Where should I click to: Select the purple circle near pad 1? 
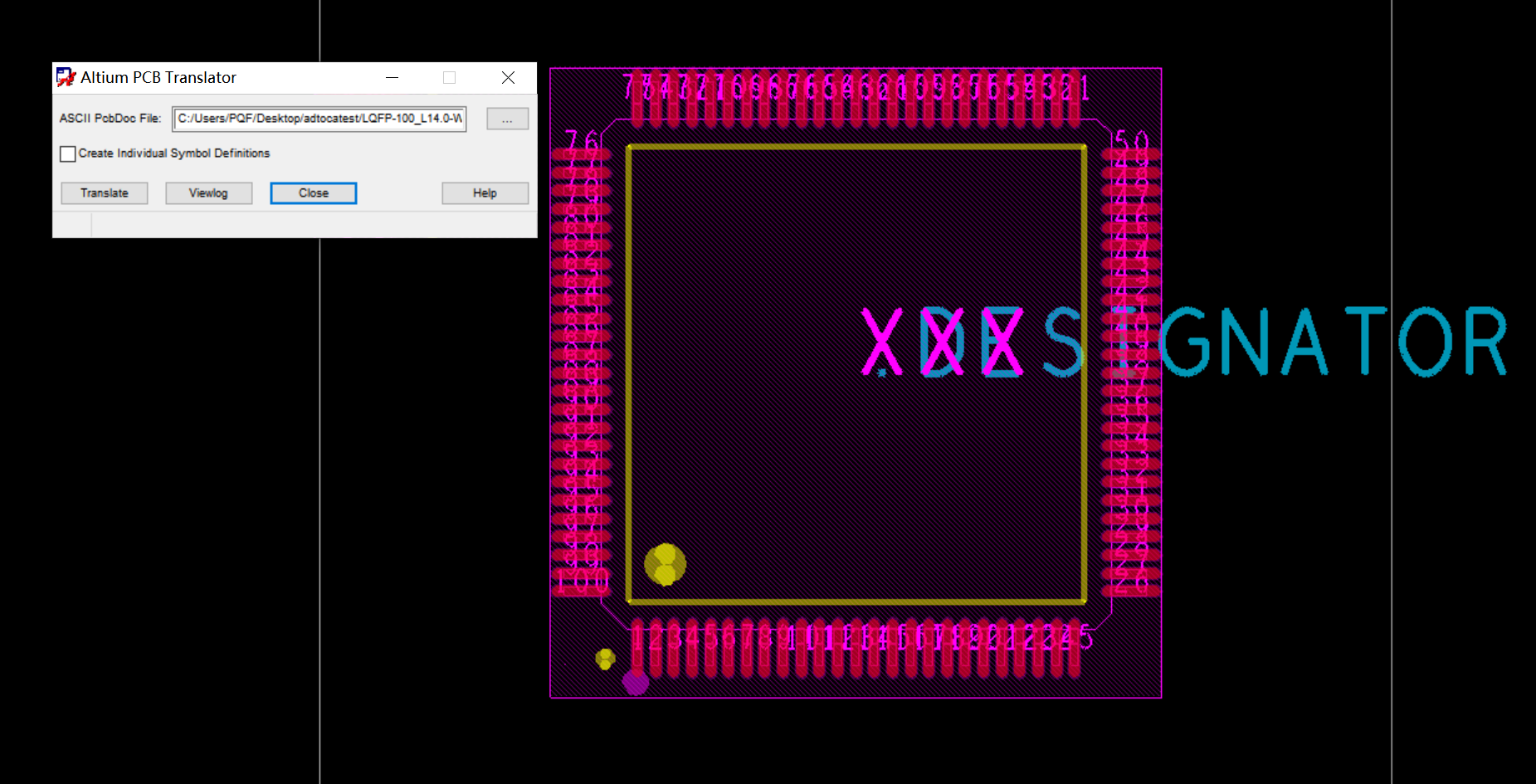(636, 683)
